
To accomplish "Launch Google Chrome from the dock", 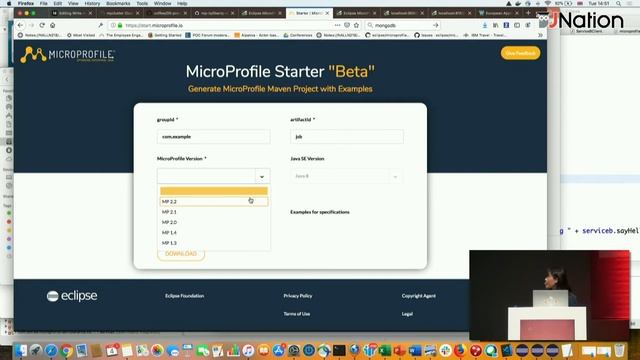I will (66, 350).
